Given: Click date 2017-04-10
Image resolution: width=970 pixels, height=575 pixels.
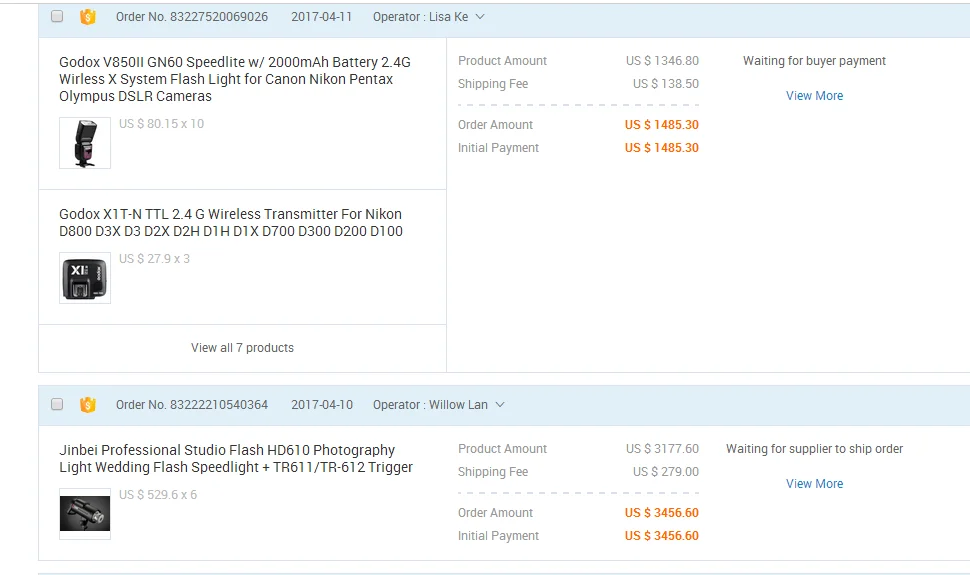Looking at the screenshot, I should pos(322,405).
